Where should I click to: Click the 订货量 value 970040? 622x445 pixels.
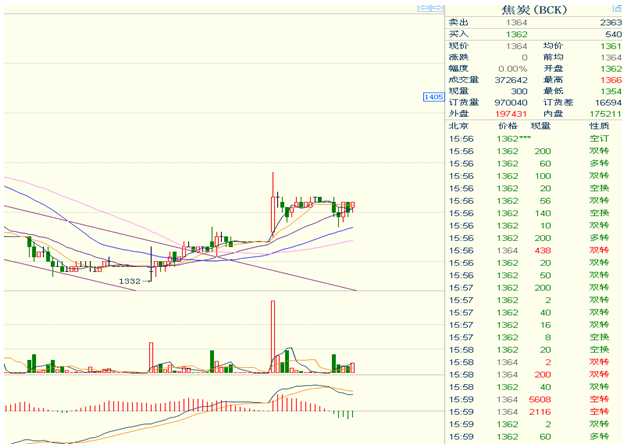point(511,103)
